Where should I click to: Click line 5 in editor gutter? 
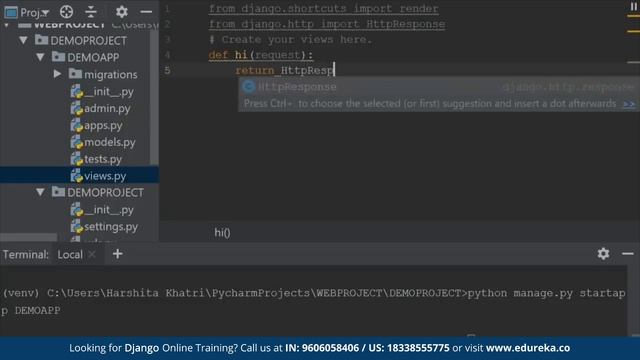click(167, 70)
